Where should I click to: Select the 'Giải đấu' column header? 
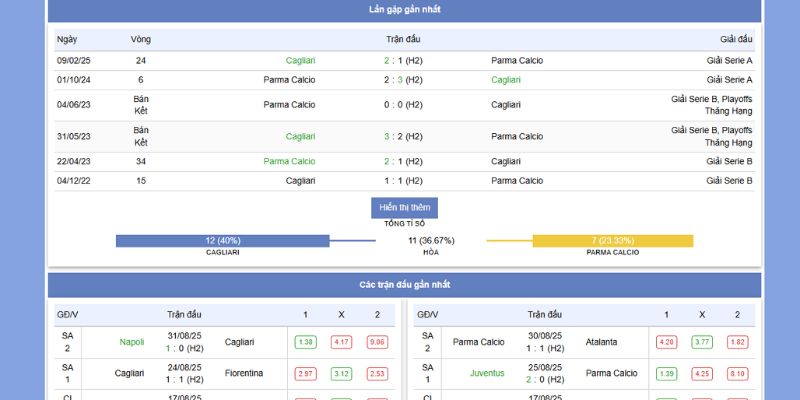(736, 39)
